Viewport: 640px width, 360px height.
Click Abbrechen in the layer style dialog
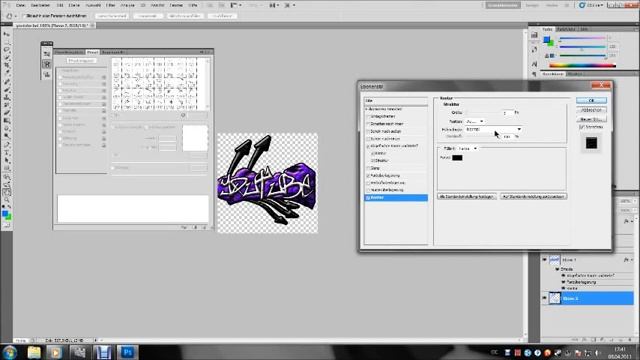coord(591,110)
